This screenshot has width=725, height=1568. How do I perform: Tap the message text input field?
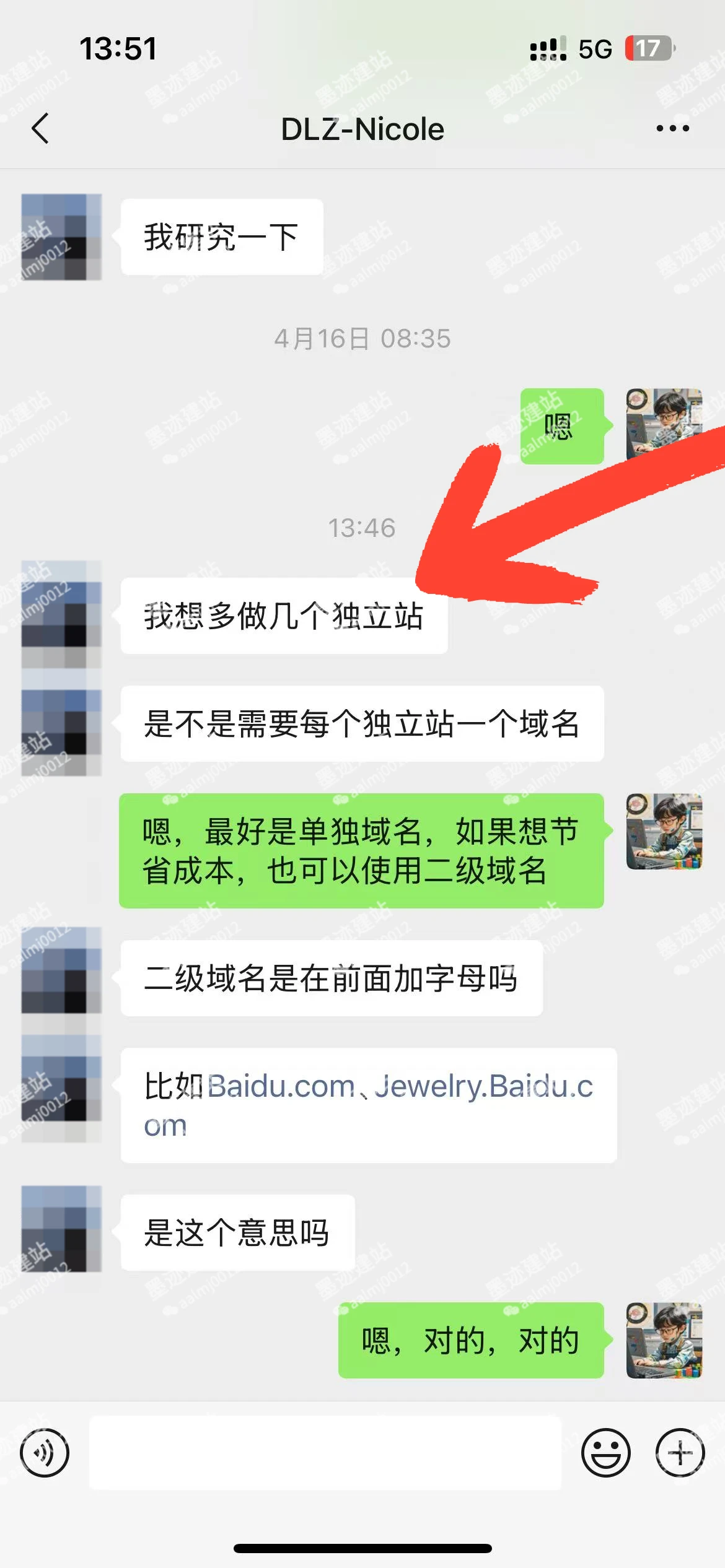point(325,1453)
